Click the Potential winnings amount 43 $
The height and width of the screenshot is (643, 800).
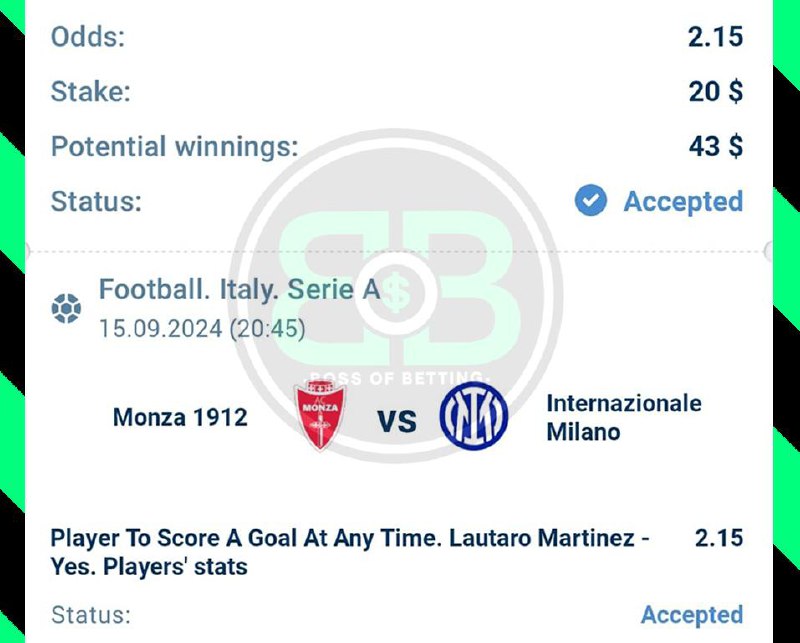pyautogui.click(x=715, y=147)
